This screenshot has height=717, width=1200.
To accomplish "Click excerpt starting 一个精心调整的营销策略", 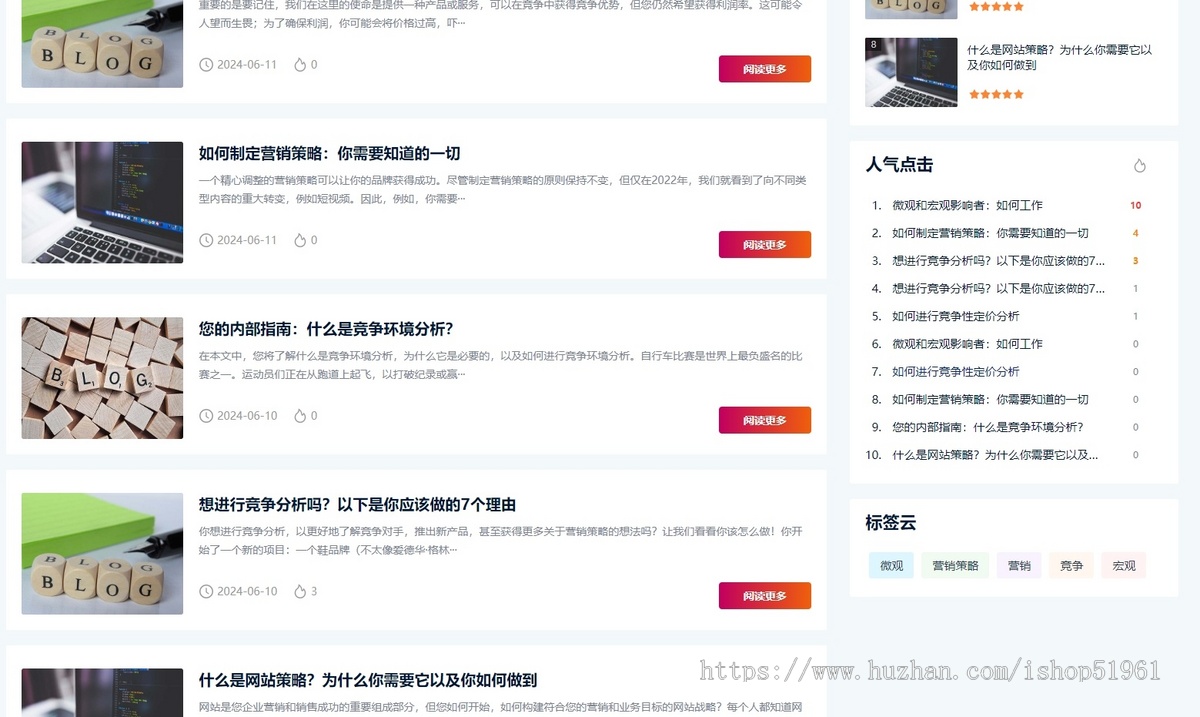I will [502, 189].
